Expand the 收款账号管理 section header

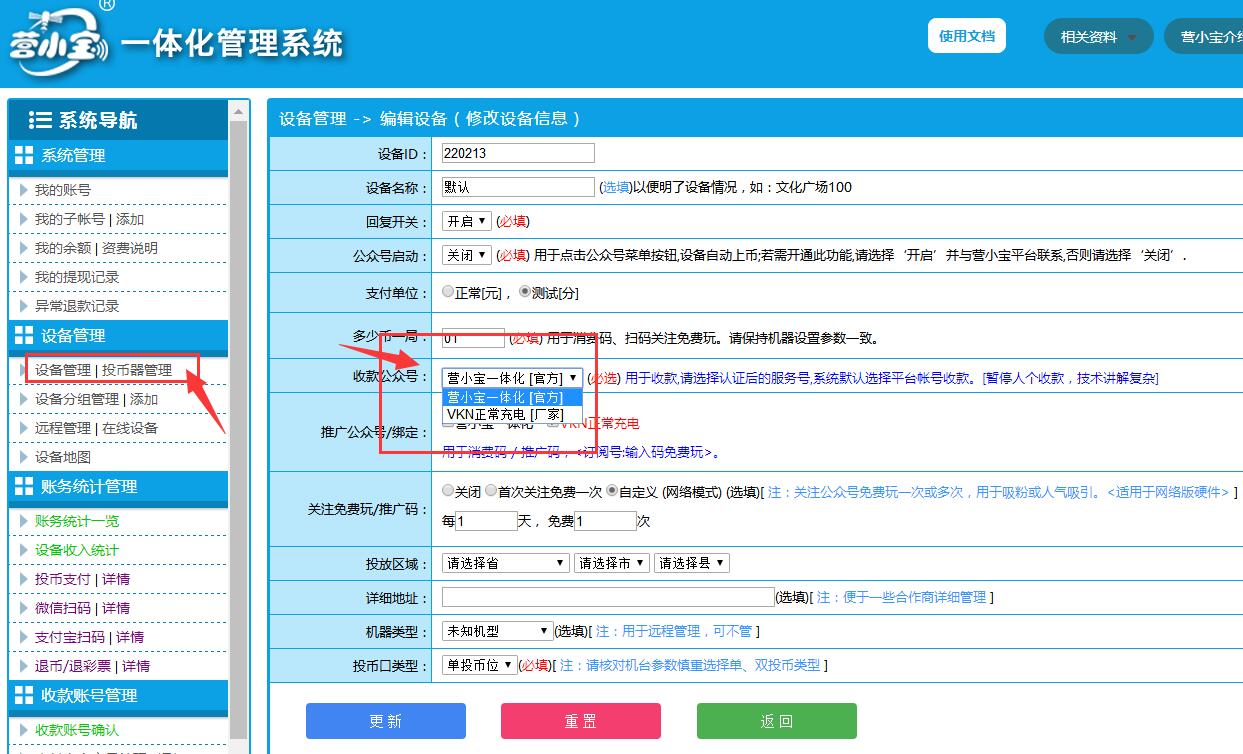118,695
